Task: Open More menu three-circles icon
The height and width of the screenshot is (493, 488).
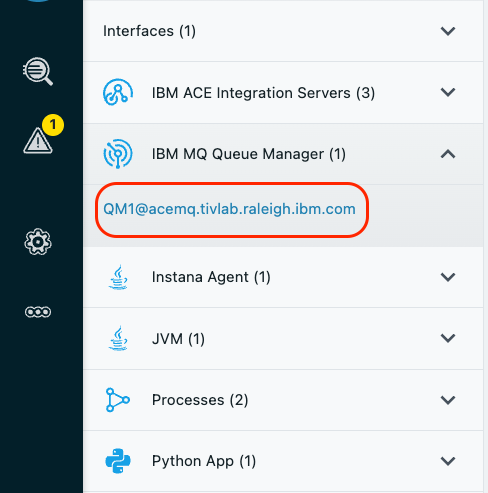Action: tap(38, 312)
